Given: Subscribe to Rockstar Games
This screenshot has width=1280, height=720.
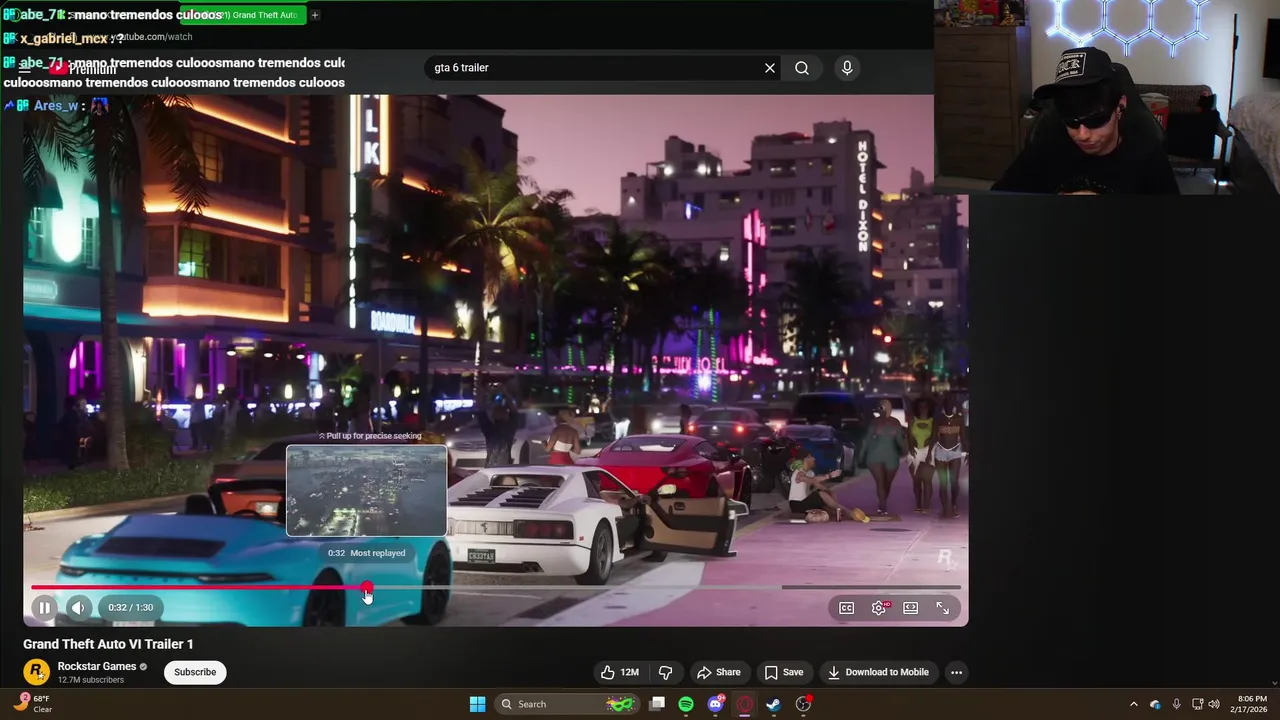Looking at the screenshot, I should coord(195,672).
